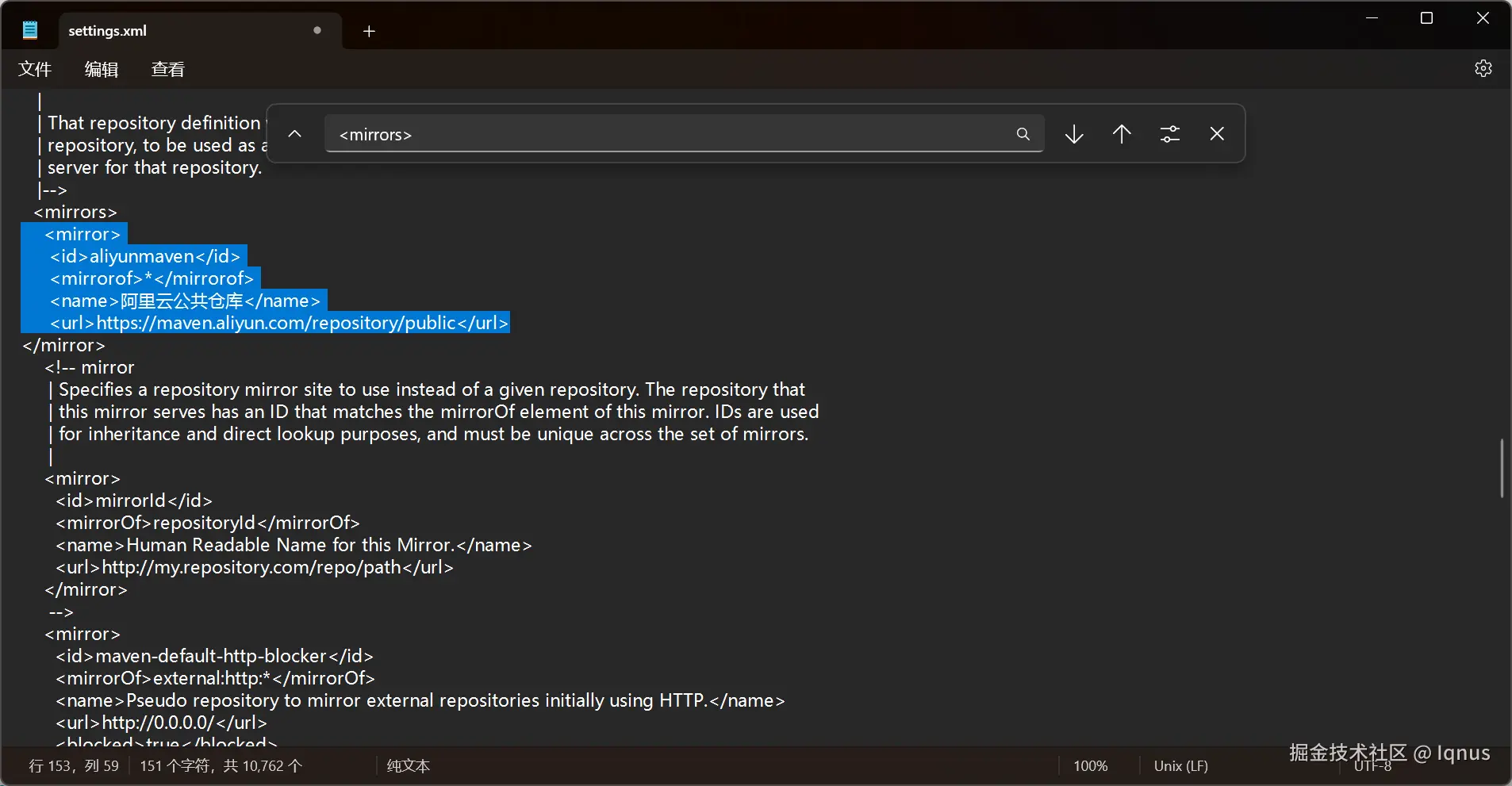Click the 'server for that repository.' line

(150, 167)
